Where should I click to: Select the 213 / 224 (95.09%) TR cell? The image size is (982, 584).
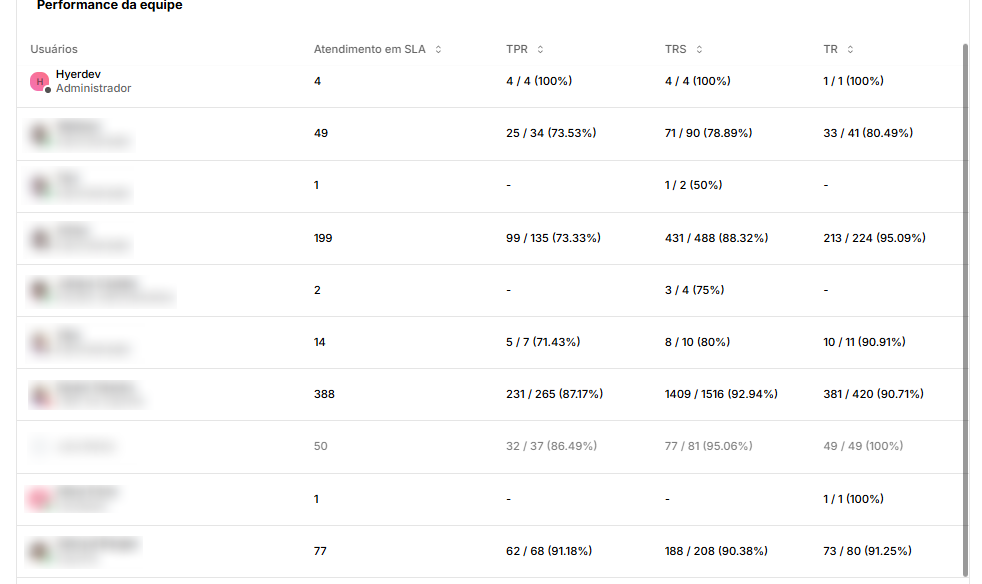point(874,238)
